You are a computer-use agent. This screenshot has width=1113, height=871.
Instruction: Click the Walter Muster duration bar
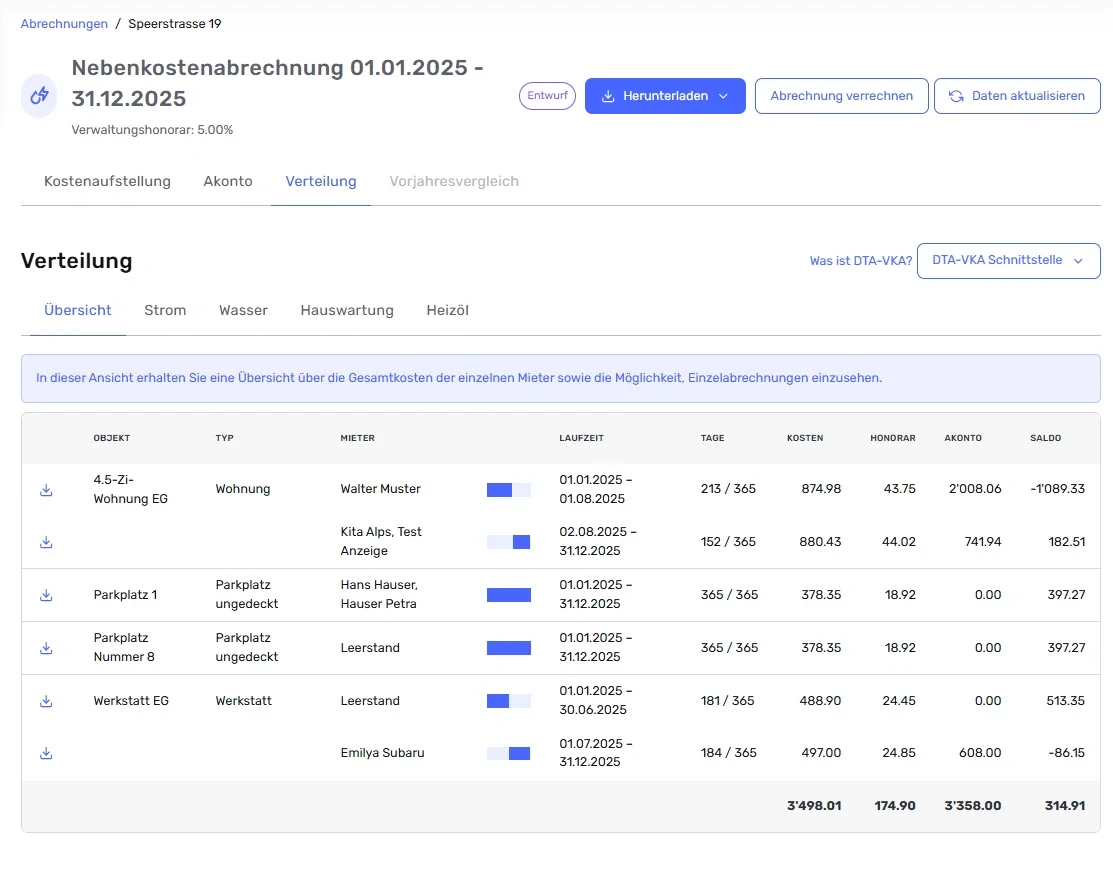point(509,490)
